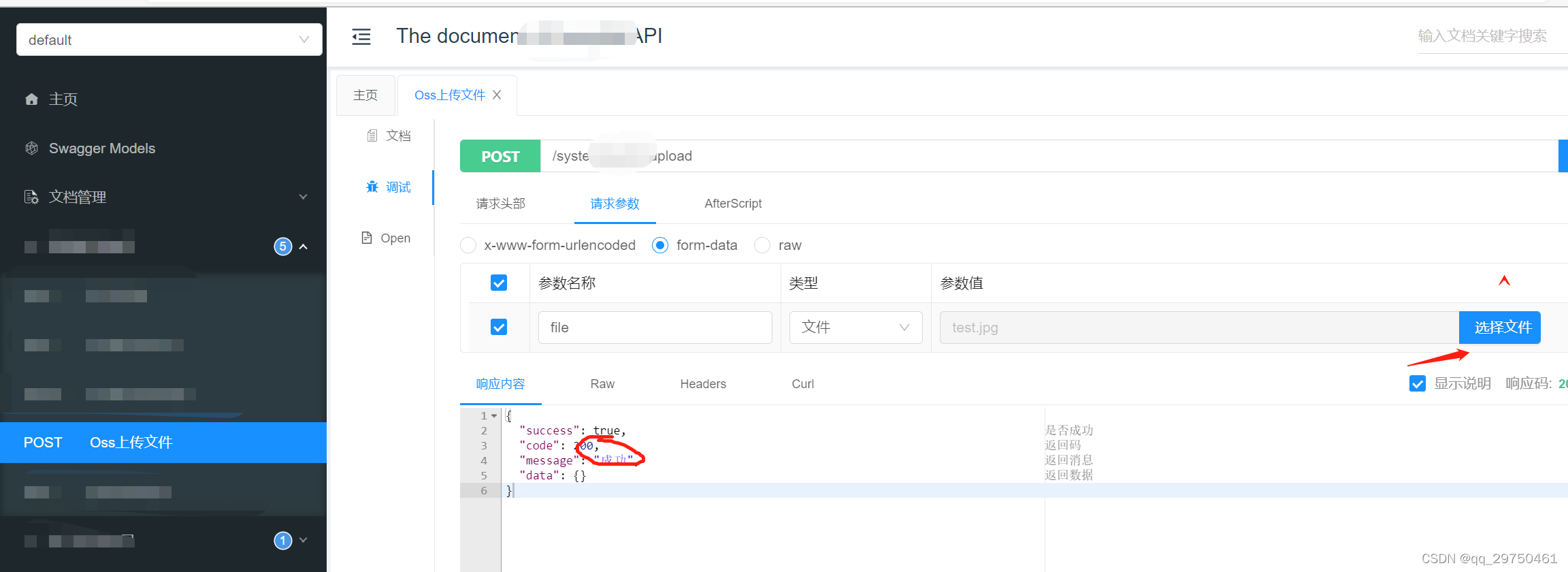Open the 文件 type dropdown

(856, 328)
